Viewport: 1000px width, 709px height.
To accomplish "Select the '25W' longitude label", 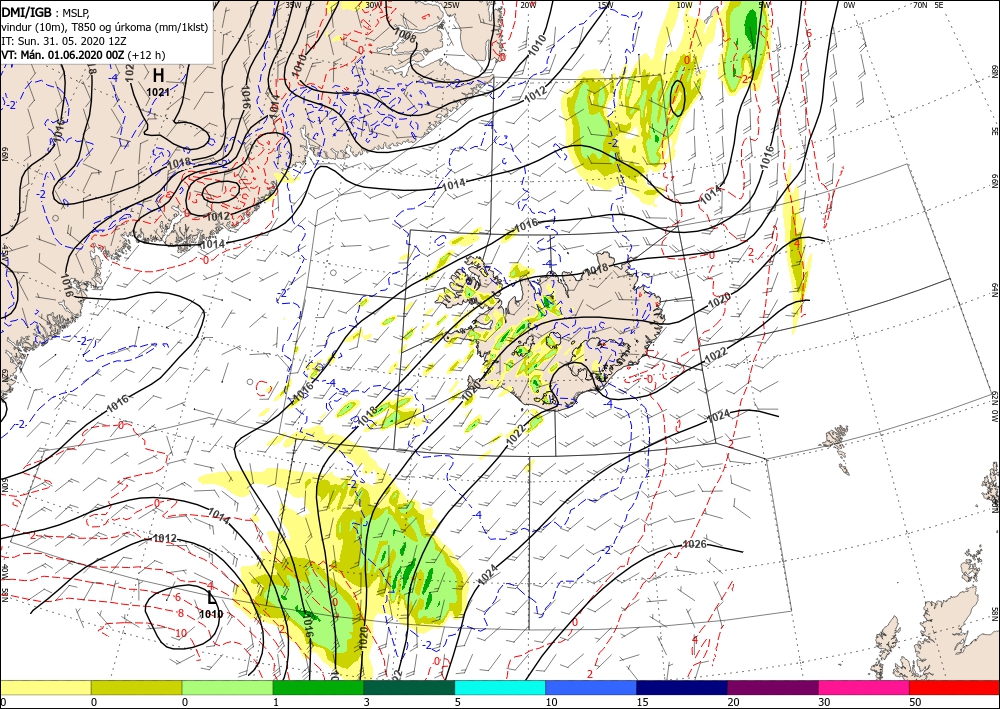I will point(451,5).
